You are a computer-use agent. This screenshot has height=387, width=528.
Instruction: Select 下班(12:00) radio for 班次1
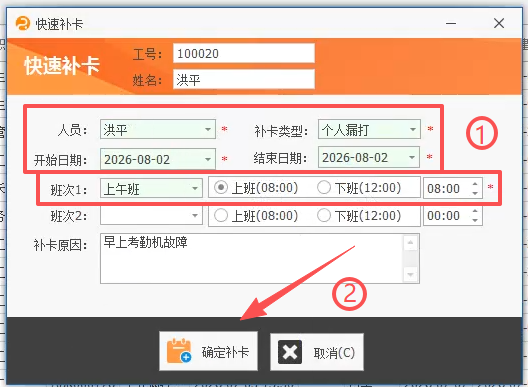(x=324, y=187)
